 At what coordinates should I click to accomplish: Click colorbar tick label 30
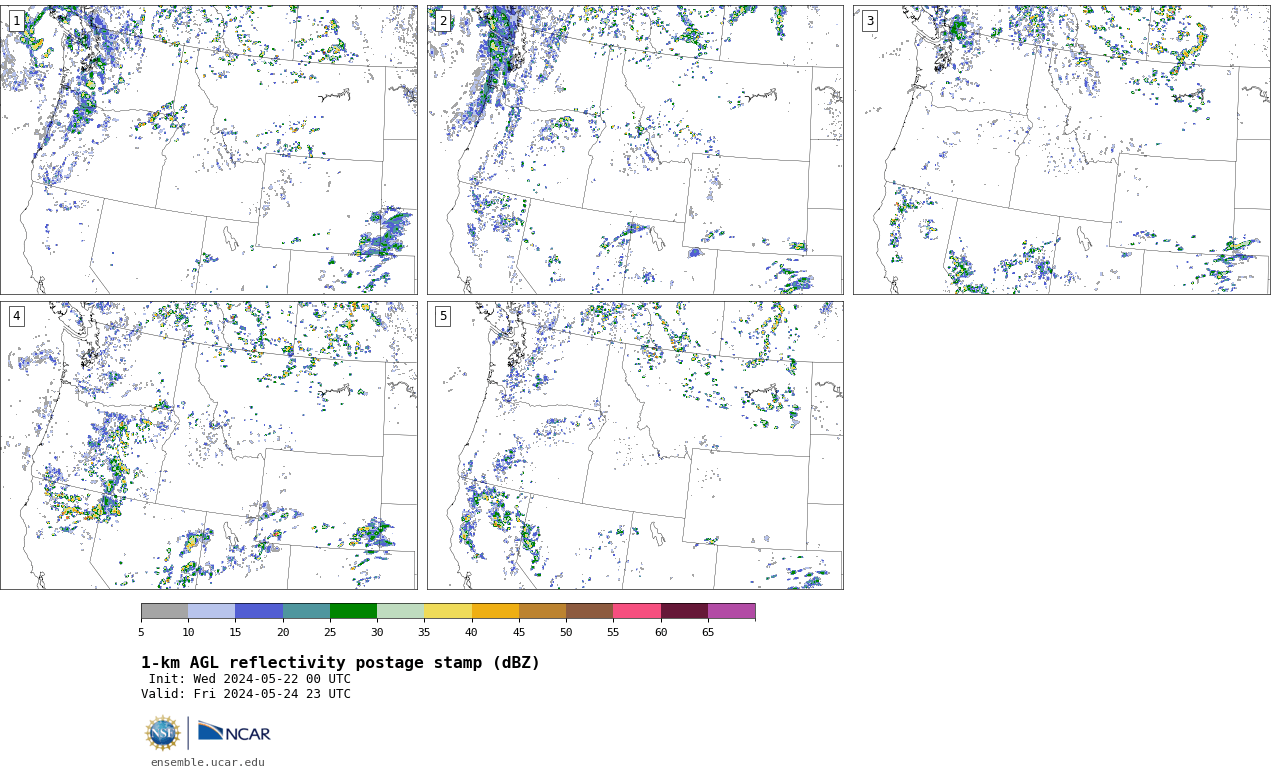tap(377, 632)
